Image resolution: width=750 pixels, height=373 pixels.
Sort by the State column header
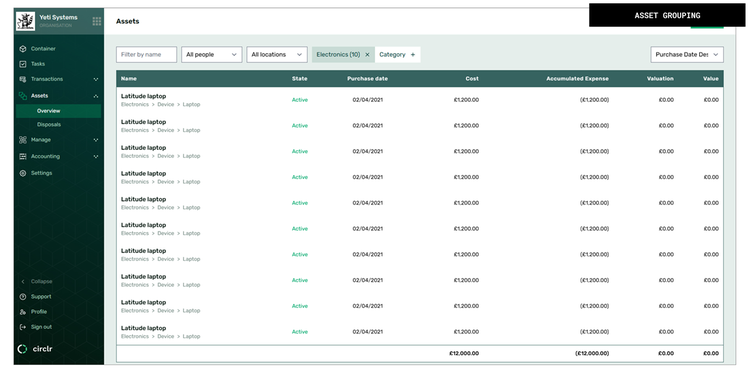point(299,78)
